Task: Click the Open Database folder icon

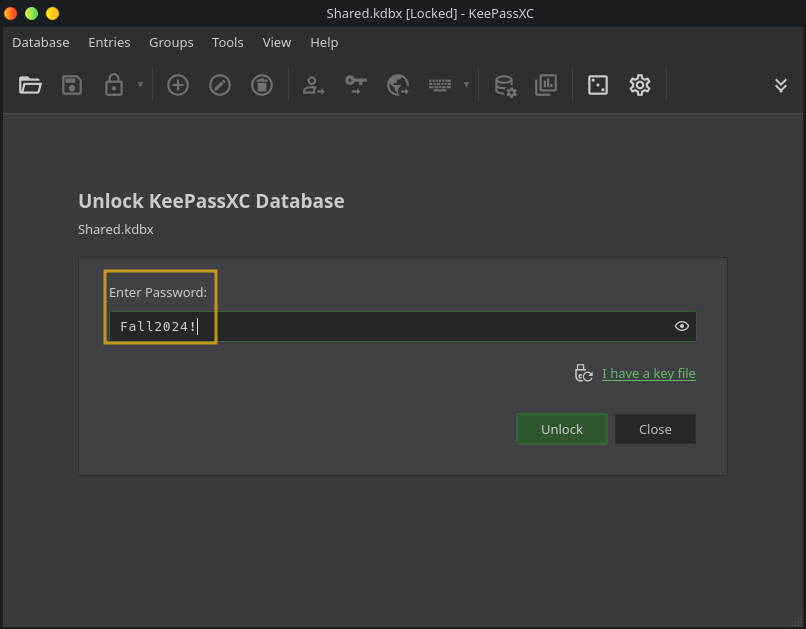Action: tap(30, 85)
